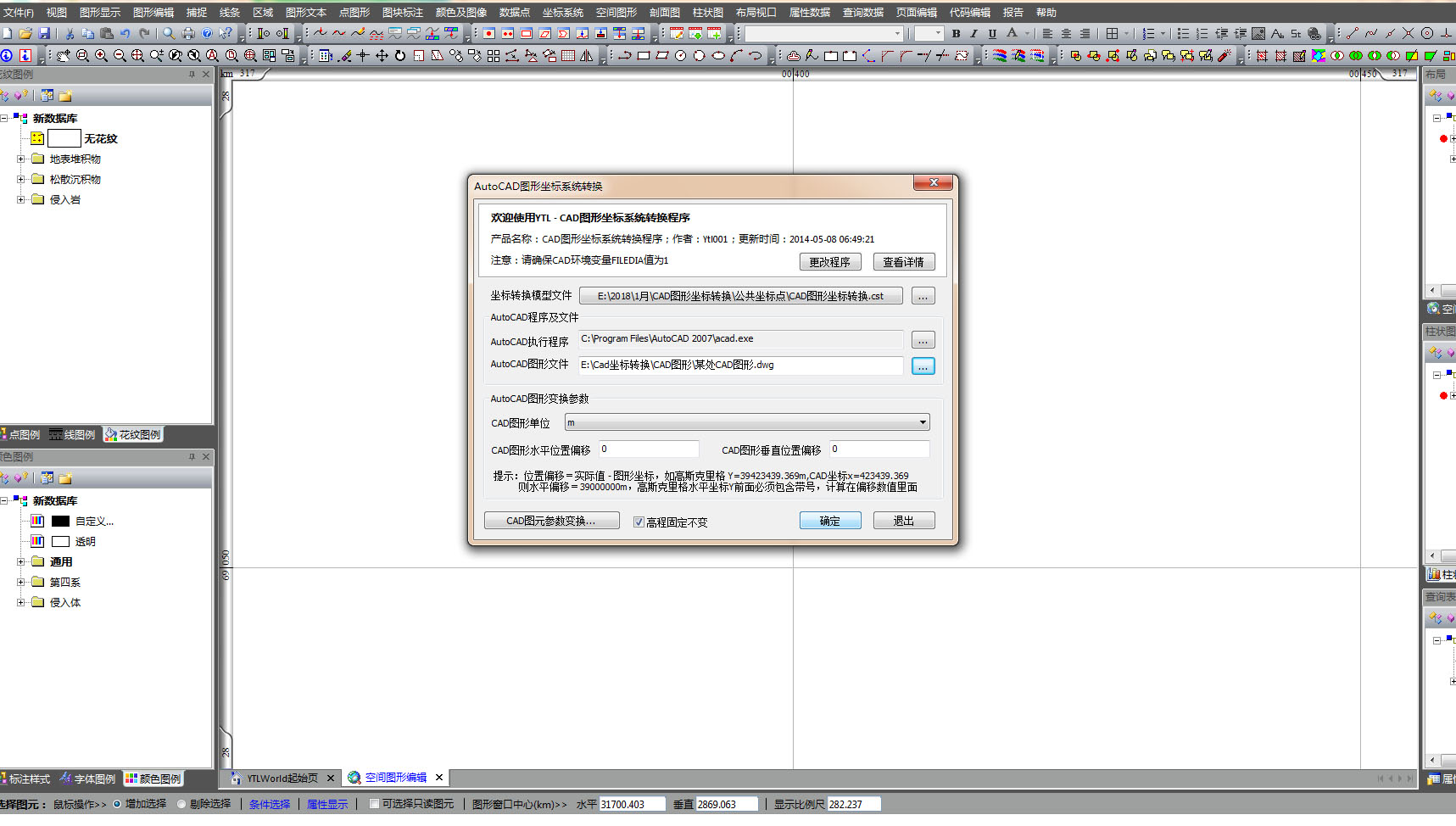Viewport: 1456px width, 826px height.
Task: Click the CAD图形水平位置偏移 input field
Action: point(649,449)
